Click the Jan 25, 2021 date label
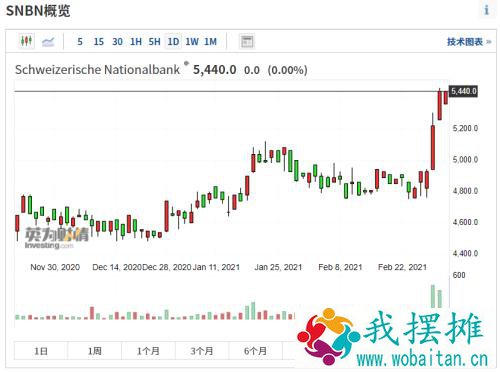Image resolution: width=500 pixels, height=373 pixels. pos(278,267)
